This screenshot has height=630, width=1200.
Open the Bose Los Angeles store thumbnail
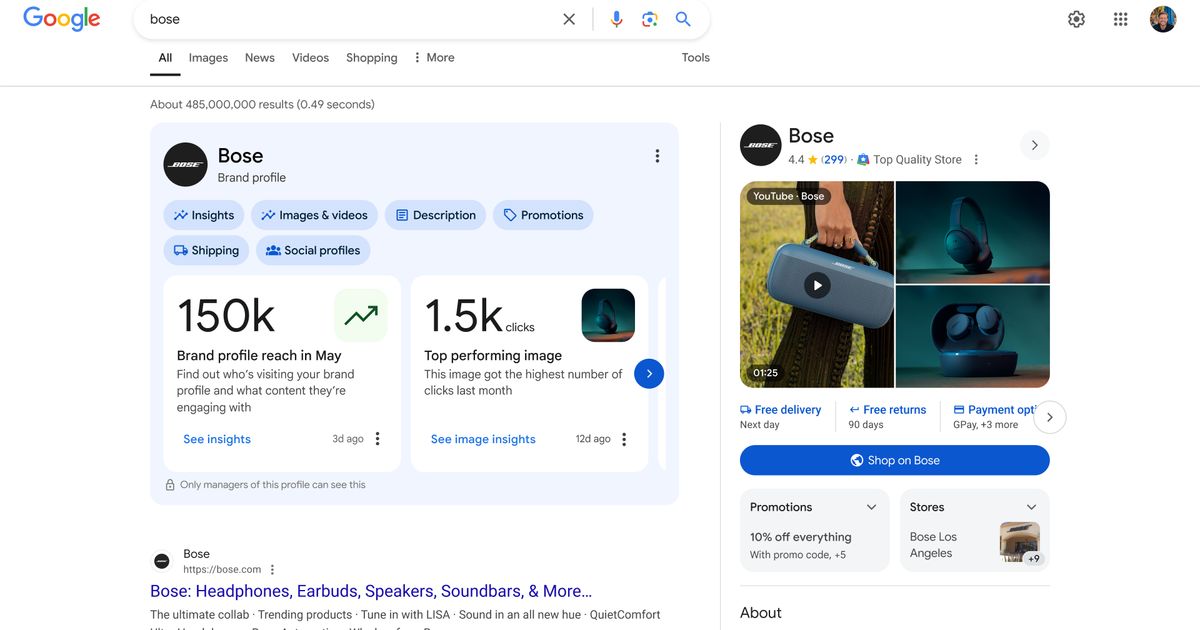point(1020,542)
